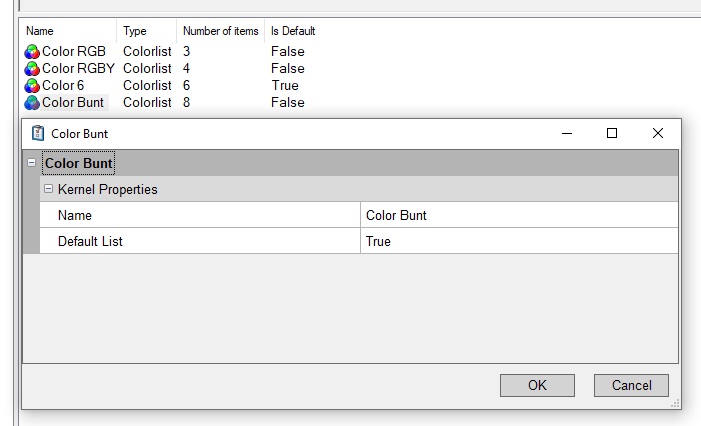Click the Color RGBY list icon
701x426 pixels.
click(32, 69)
